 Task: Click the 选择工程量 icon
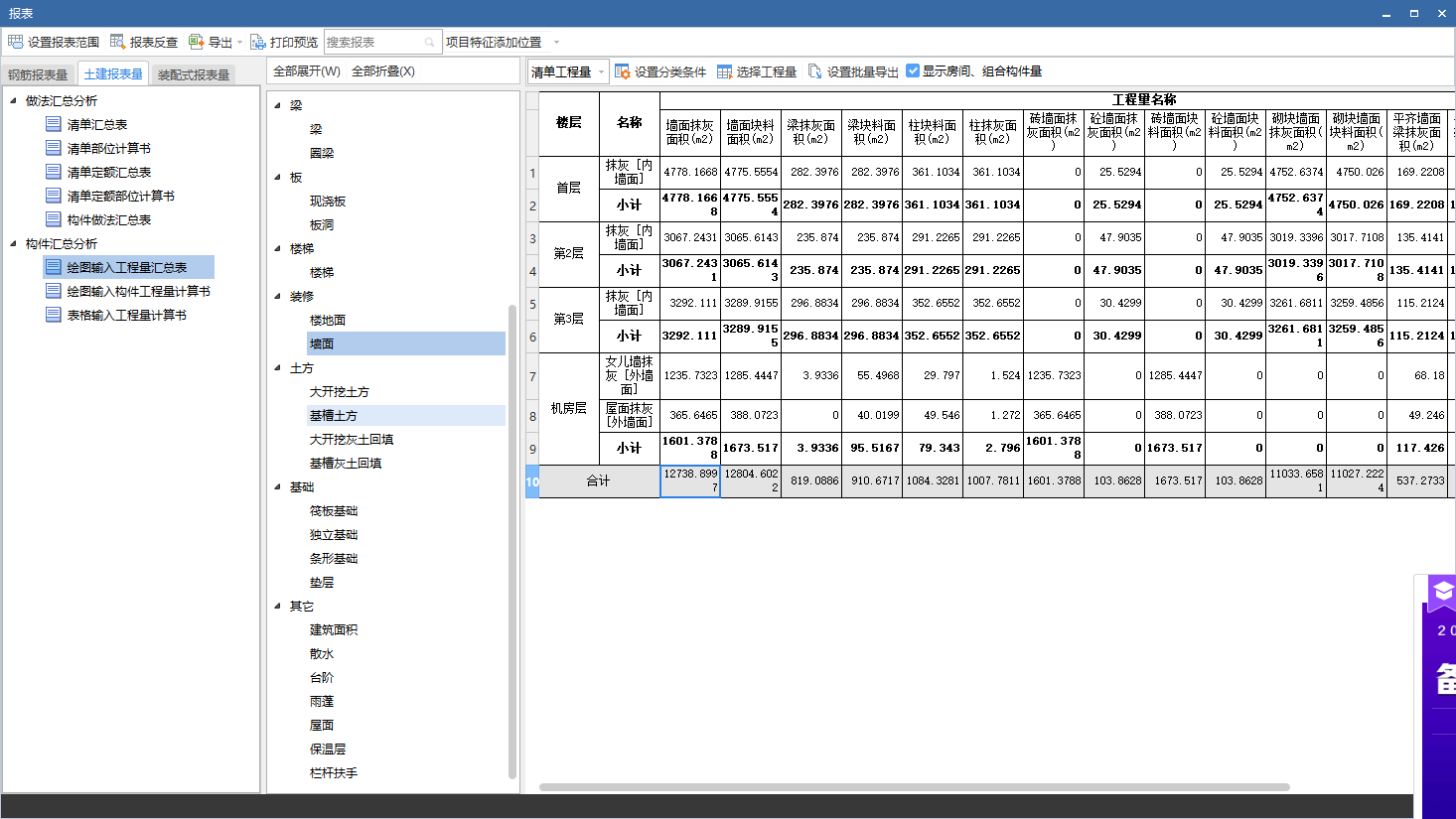tap(724, 71)
